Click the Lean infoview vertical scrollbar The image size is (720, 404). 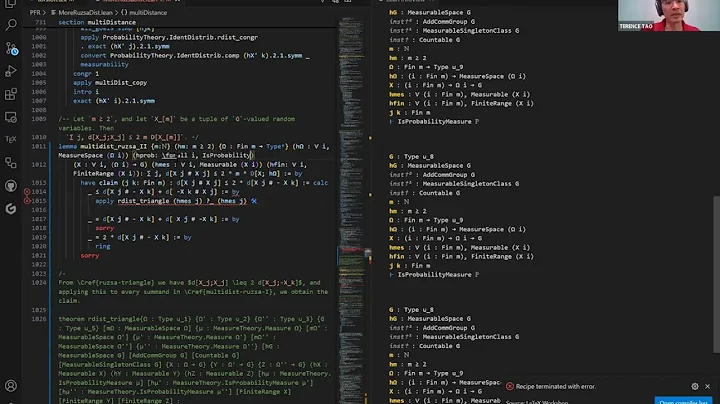[717, 275]
